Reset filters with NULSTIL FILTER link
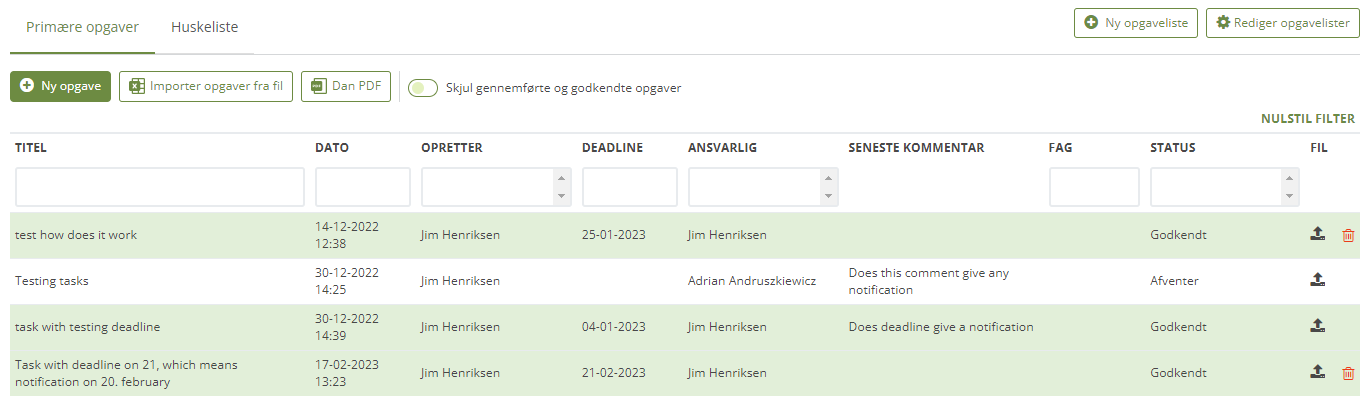This screenshot has height=409, width=1370. pos(1307,119)
